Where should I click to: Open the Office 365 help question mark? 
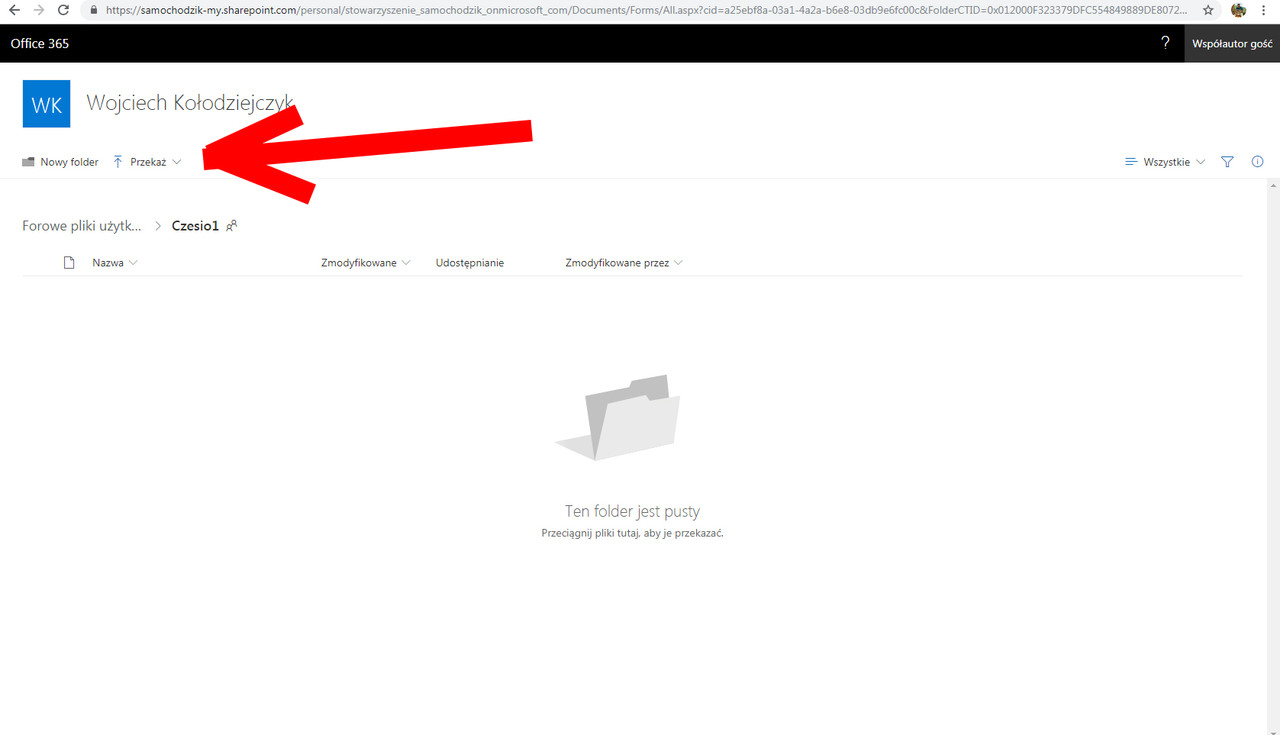click(x=1164, y=43)
